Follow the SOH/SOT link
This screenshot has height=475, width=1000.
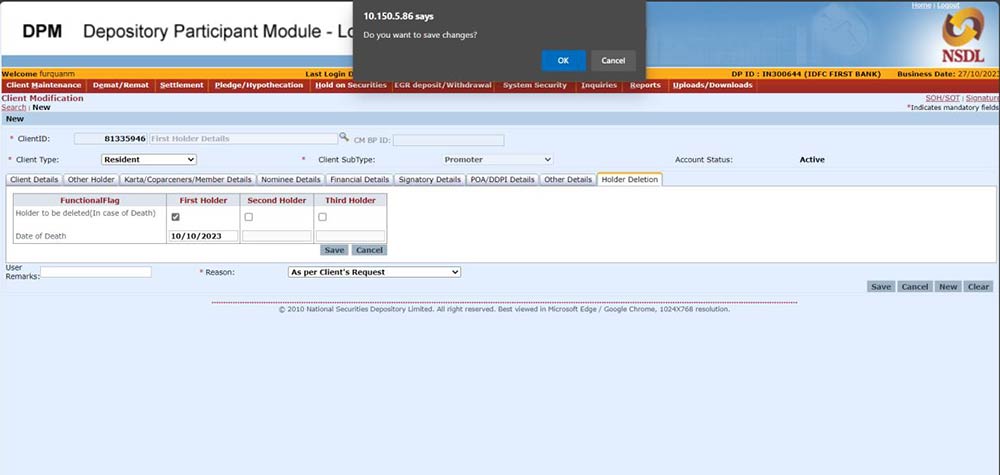pyautogui.click(x=943, y=98)
